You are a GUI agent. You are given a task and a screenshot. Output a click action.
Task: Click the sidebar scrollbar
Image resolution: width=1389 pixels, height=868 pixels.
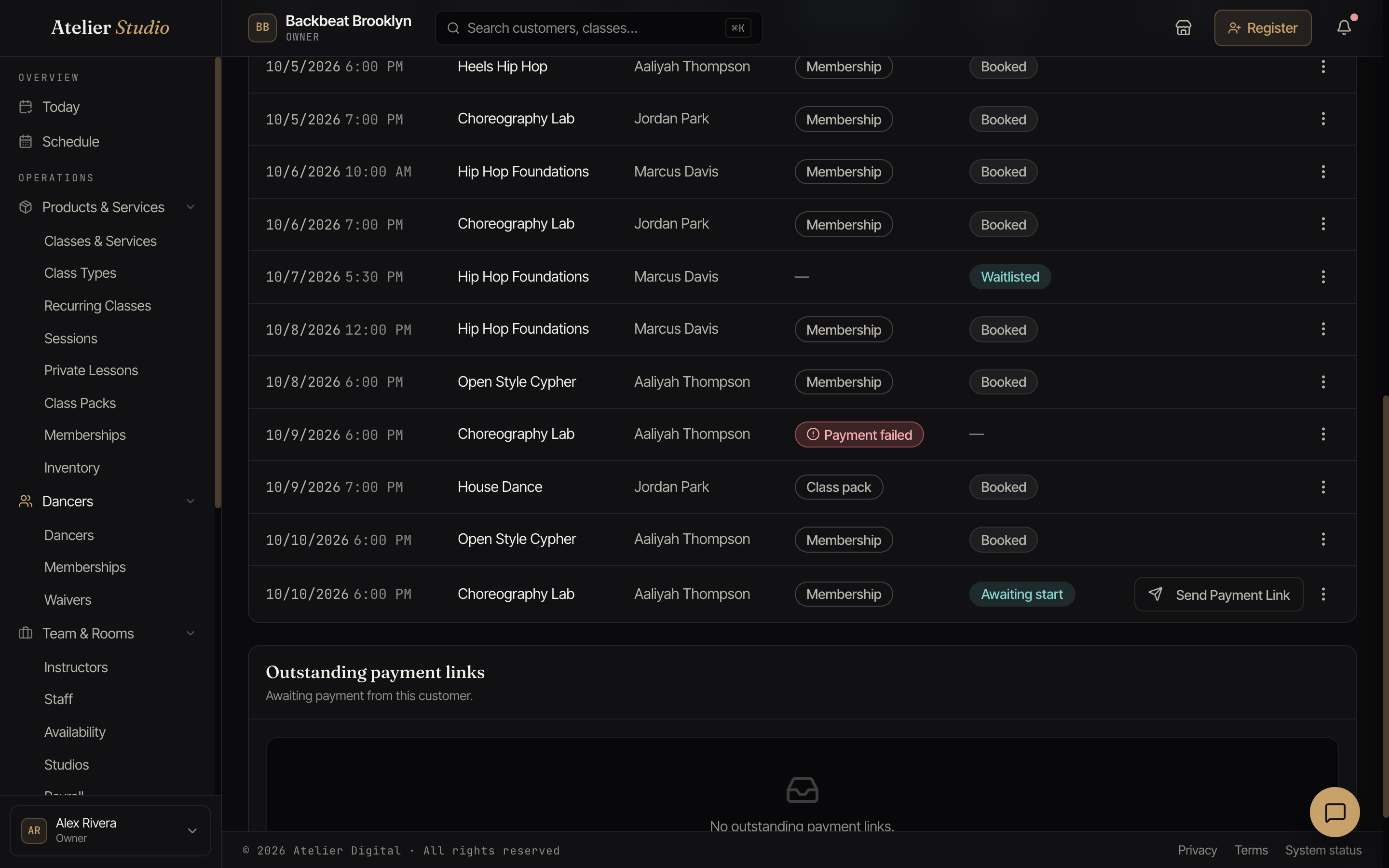218,283
